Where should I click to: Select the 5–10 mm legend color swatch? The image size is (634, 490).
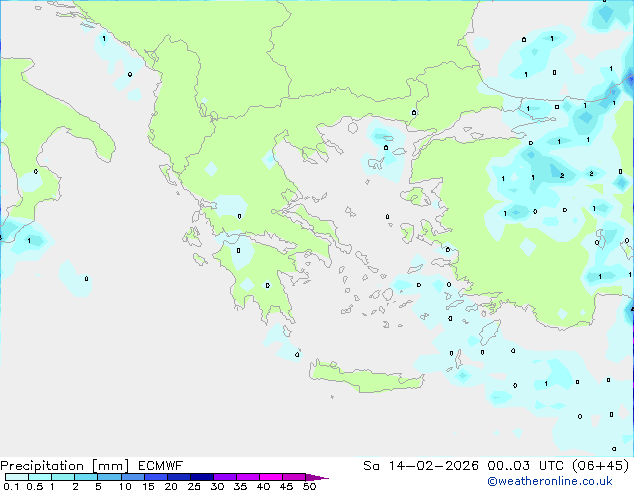(110, 477)
